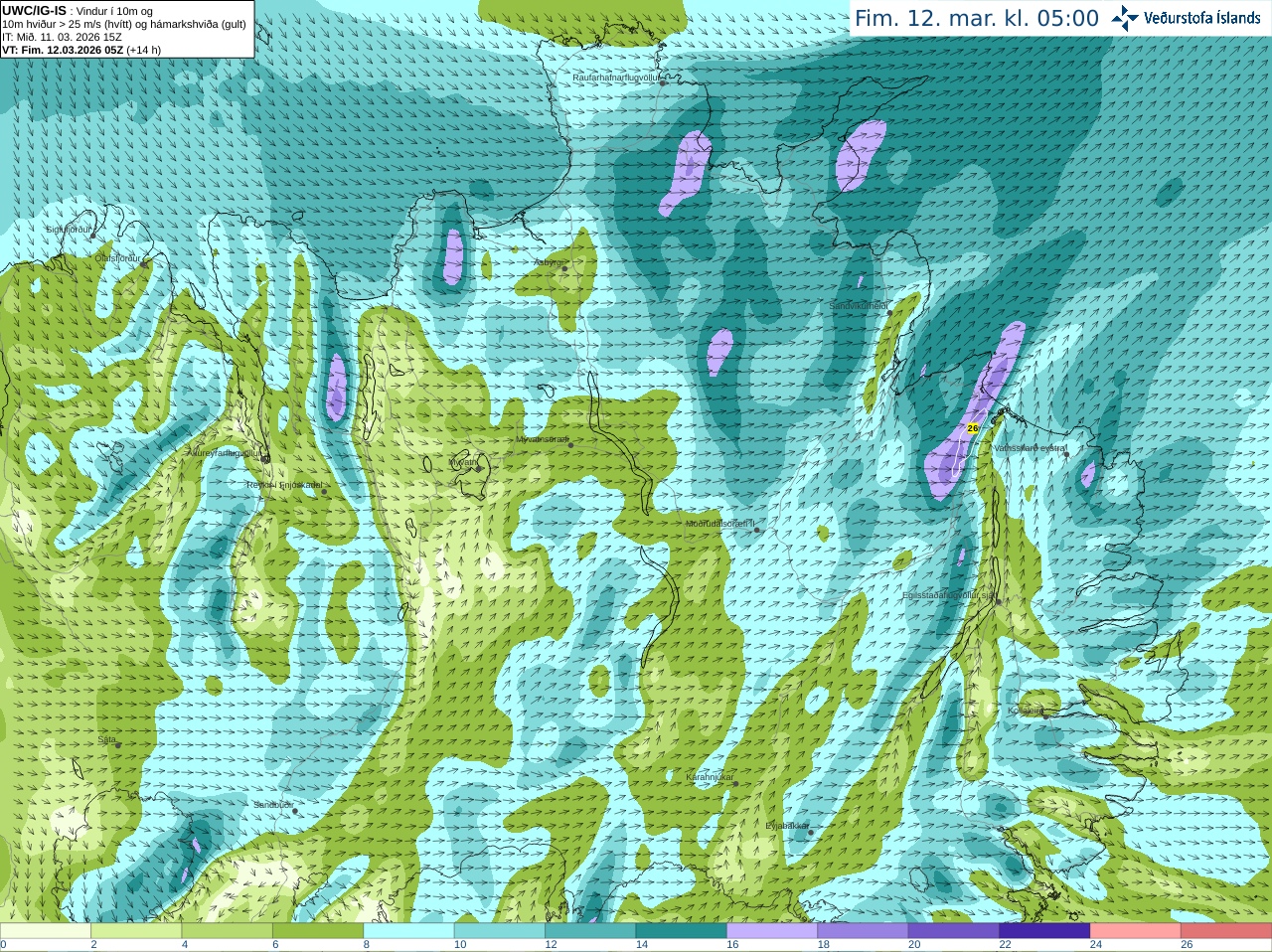Pick the 18–20 m/s light purple legend swatch
Image resolution: width=1272 pixels, height=952 pixels.
point(863,931)
